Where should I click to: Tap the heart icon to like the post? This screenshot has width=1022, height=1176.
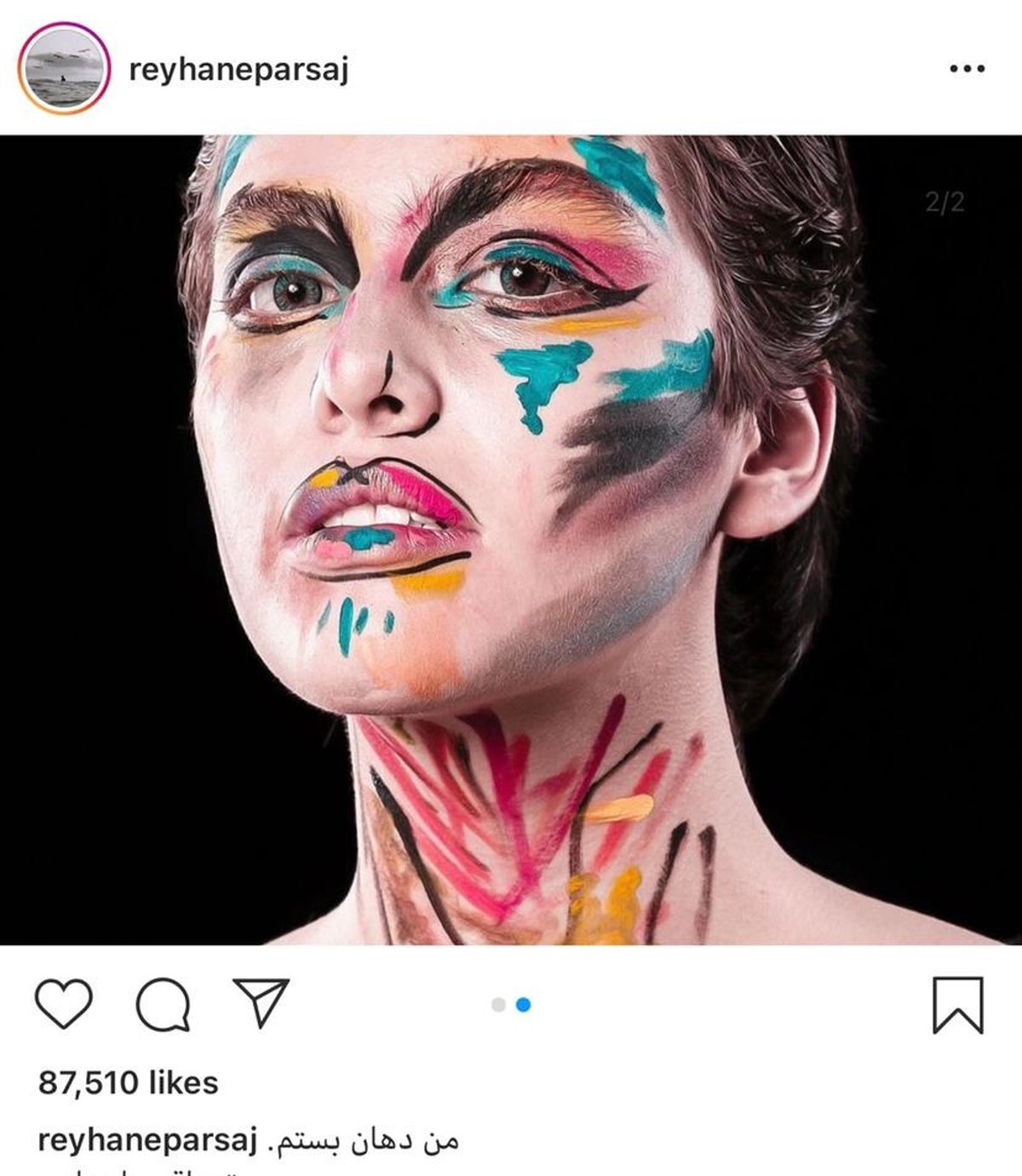64,1005
